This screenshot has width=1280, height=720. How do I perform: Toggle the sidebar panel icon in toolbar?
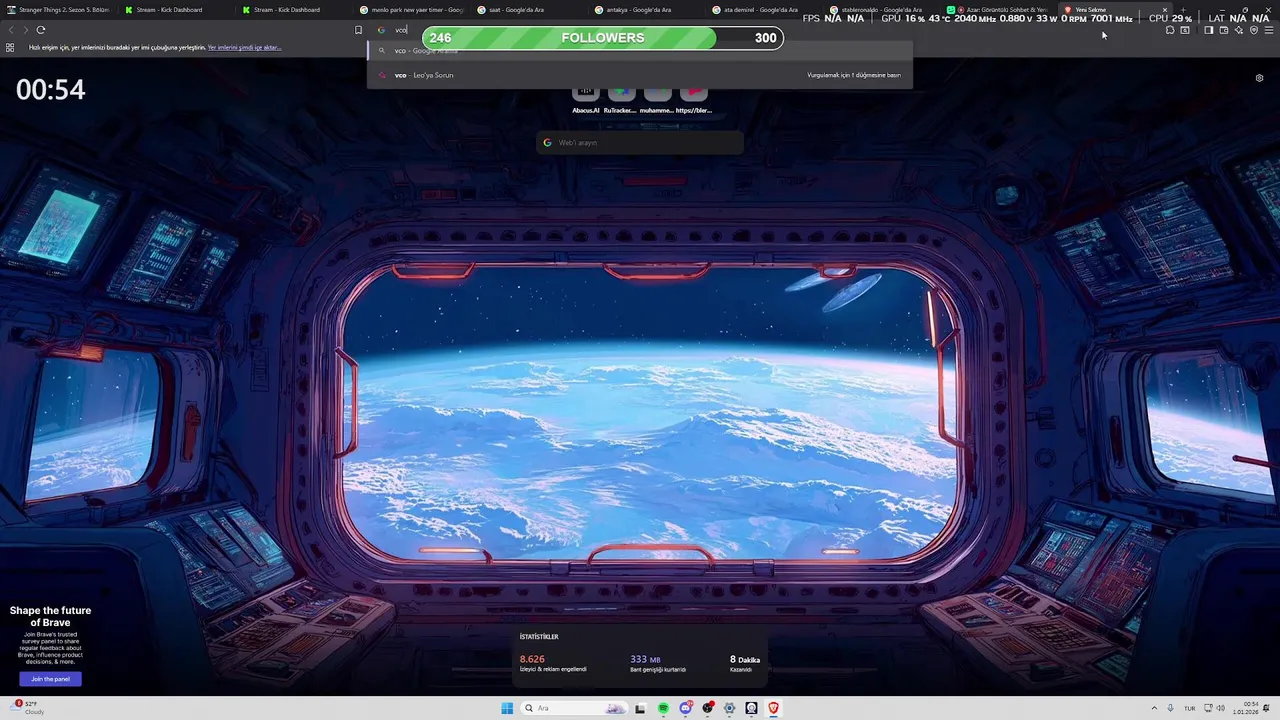pos(1208,30)
